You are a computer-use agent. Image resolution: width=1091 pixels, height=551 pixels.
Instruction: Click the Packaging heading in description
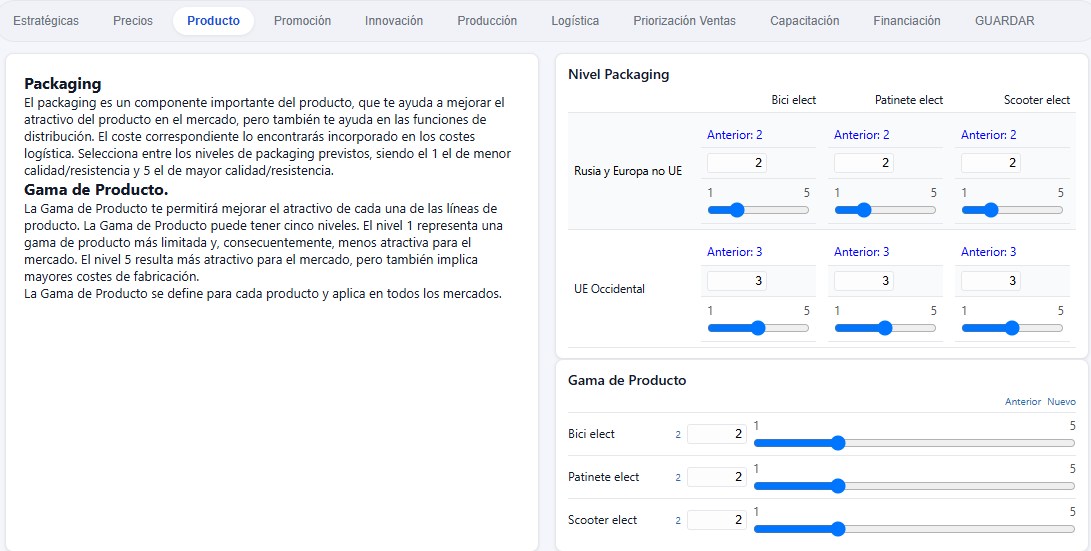pos(63,84)
